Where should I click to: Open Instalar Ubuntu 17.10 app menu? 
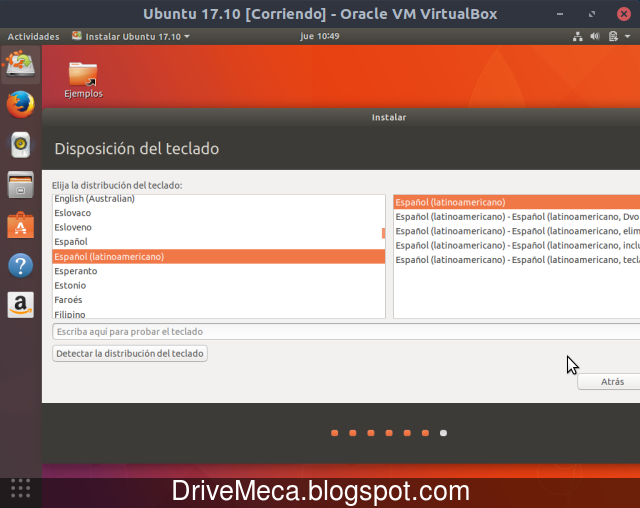pos(131,36)
